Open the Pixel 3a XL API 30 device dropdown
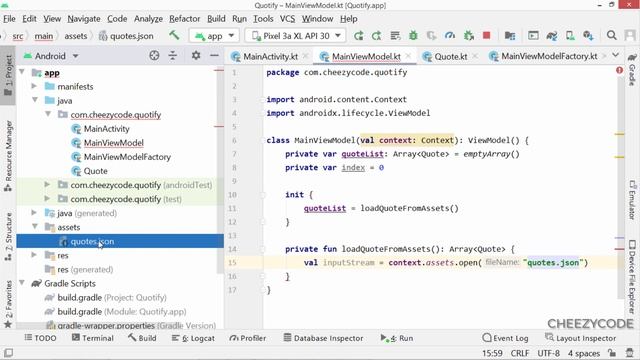Image resolution: width=640 pixels, height=360 pixels. pyautogui.click(x=296, y=36)
